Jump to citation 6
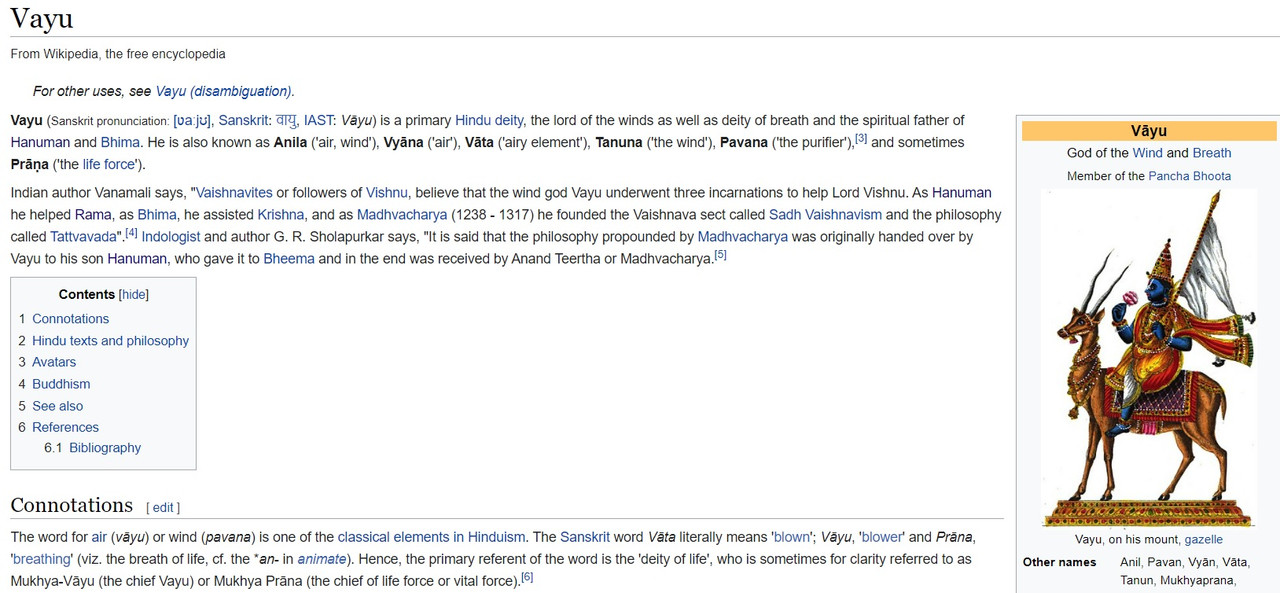The width and height of the screenshot is (1280, 593). [x=527, y=577]
